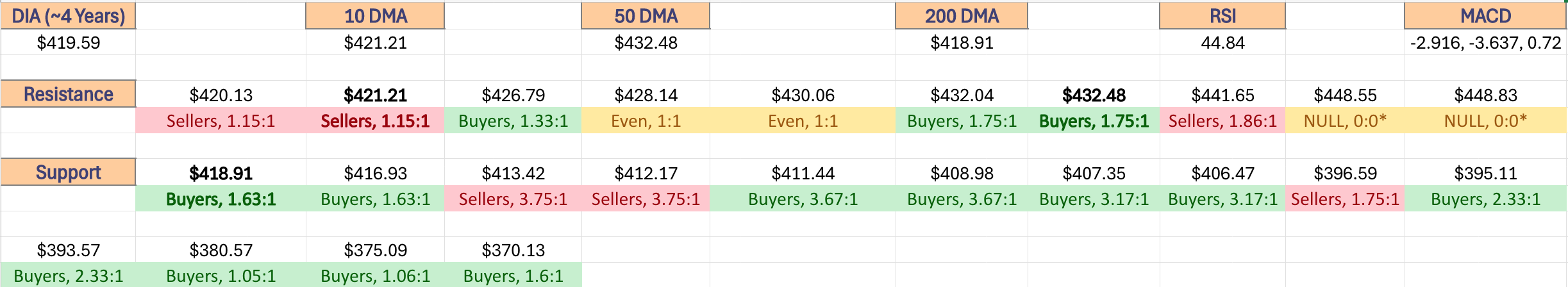
Task: Select the Sellers, 3.75:1 cell under $413.42
Action: click(513, 199)
